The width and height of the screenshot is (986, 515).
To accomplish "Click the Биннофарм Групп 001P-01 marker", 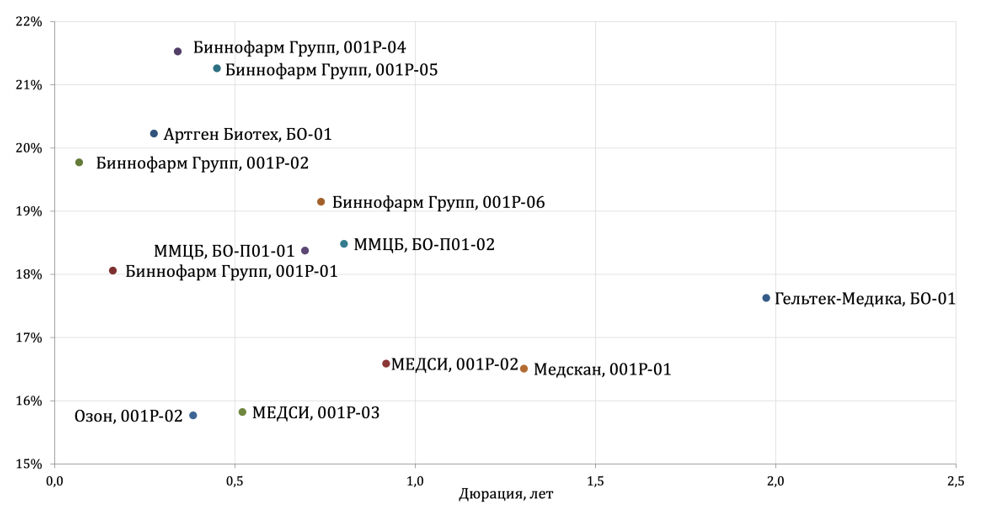I will pyautogui.click(x=113, y=271).
